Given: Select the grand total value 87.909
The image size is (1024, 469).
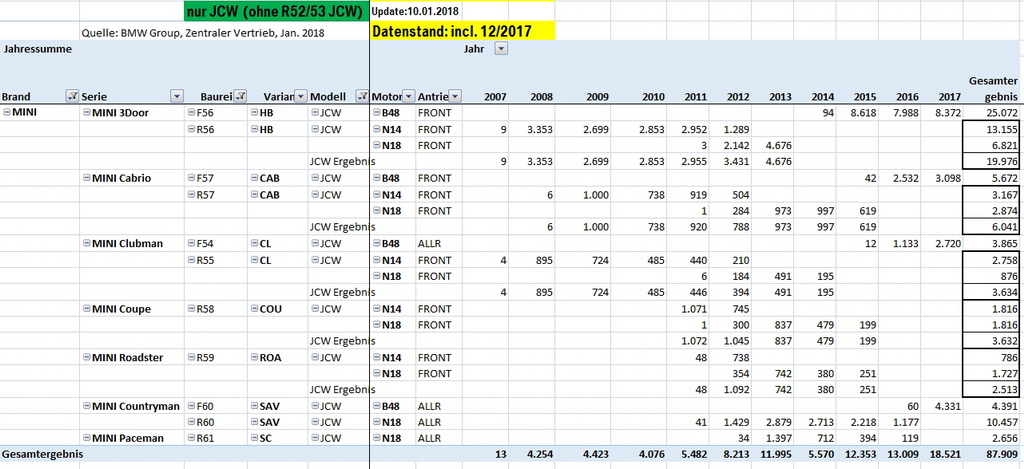Looking at the screenshot, I should click(1002, 454).
